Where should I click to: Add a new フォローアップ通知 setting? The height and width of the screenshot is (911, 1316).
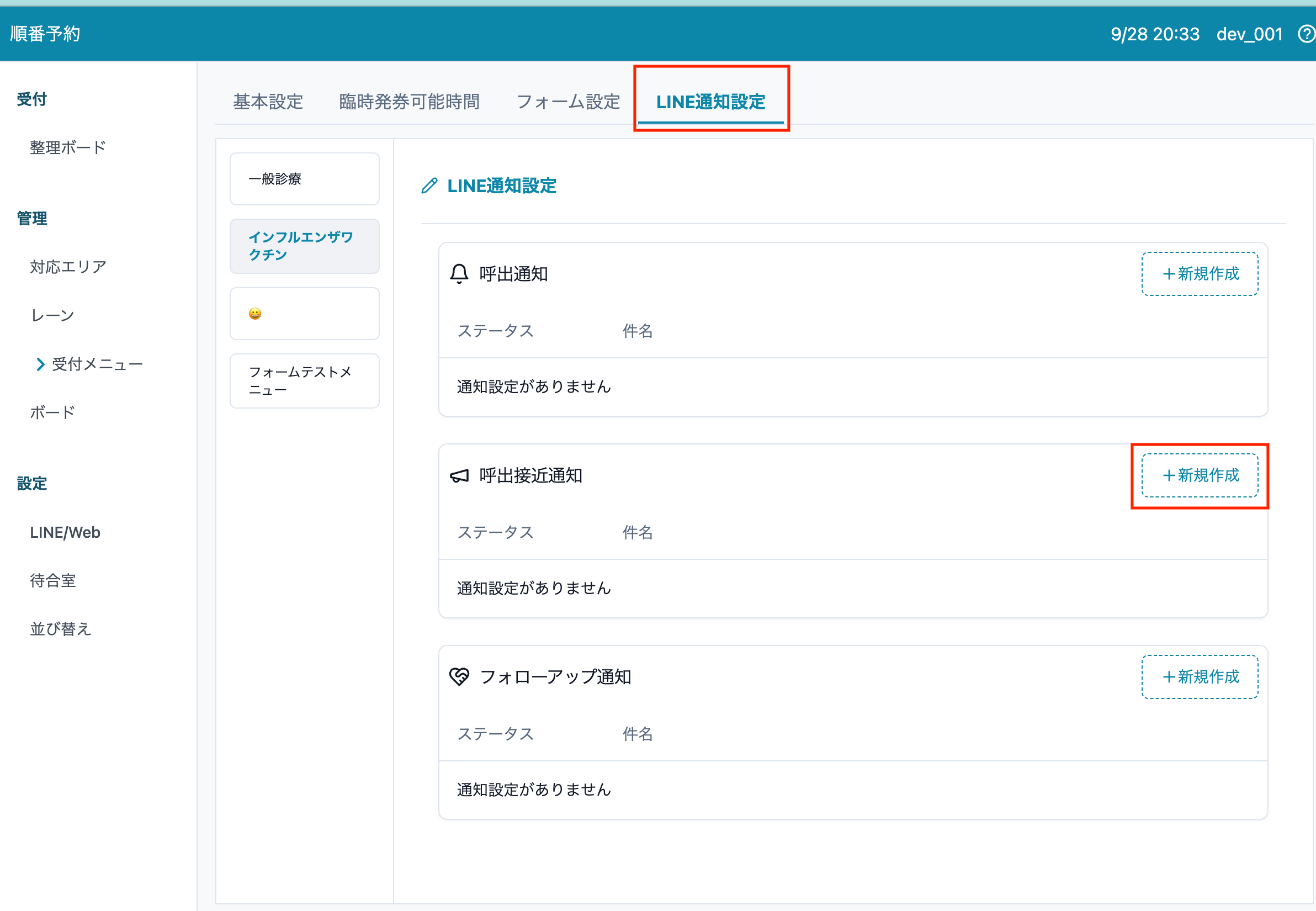pos(1200,677)
